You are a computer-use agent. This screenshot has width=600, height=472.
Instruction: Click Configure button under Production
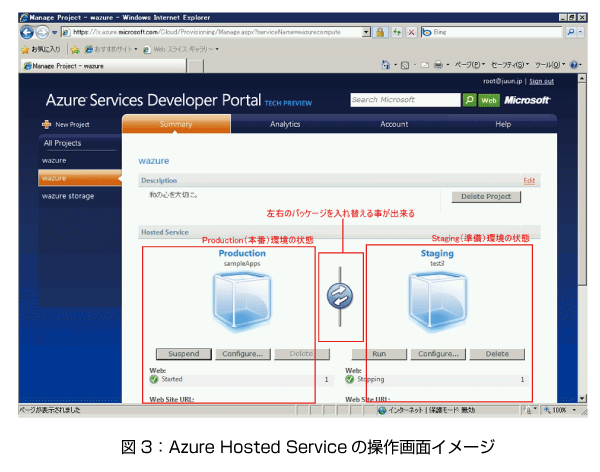coord(243,354)
